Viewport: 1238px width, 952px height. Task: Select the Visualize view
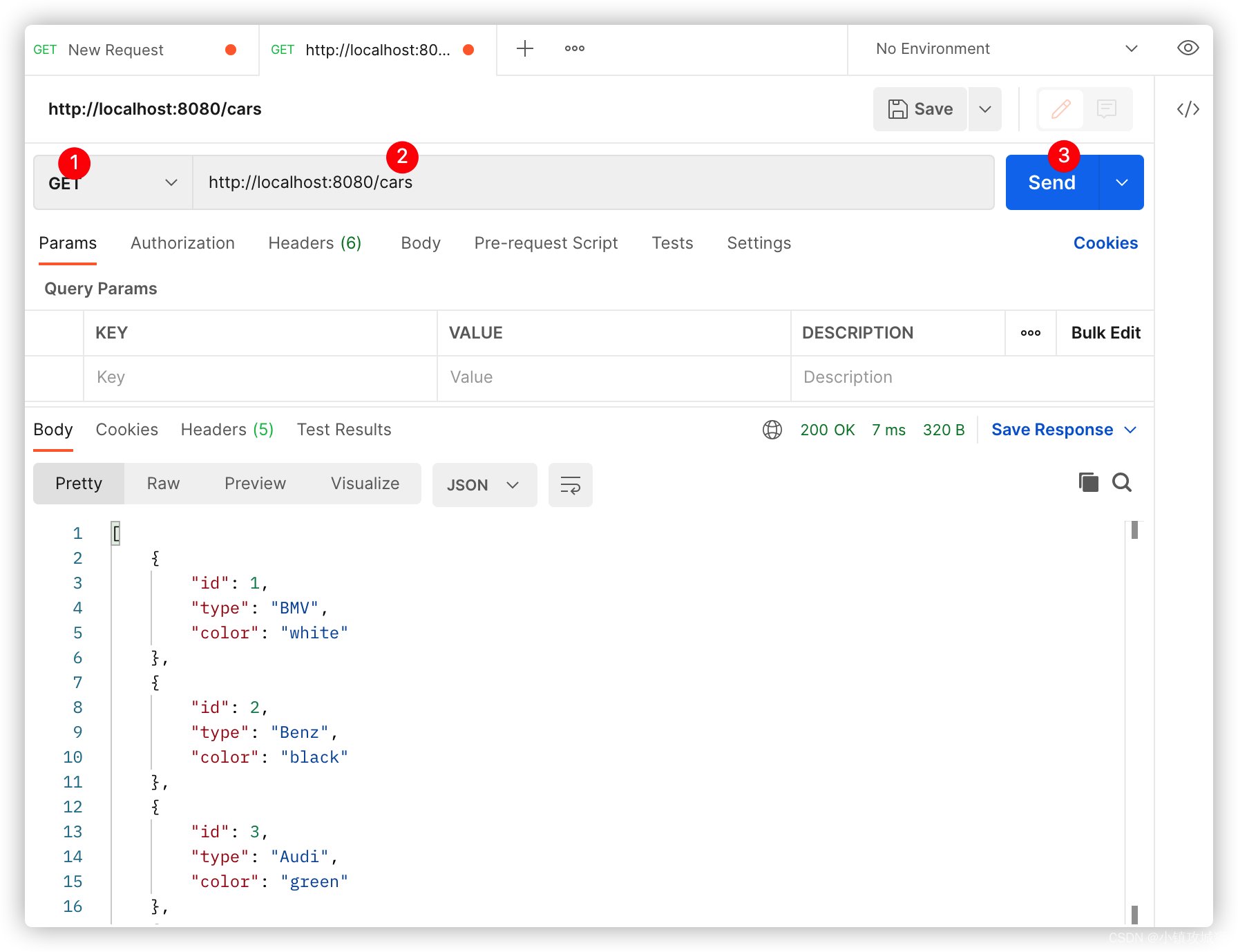tap(365, 484)
